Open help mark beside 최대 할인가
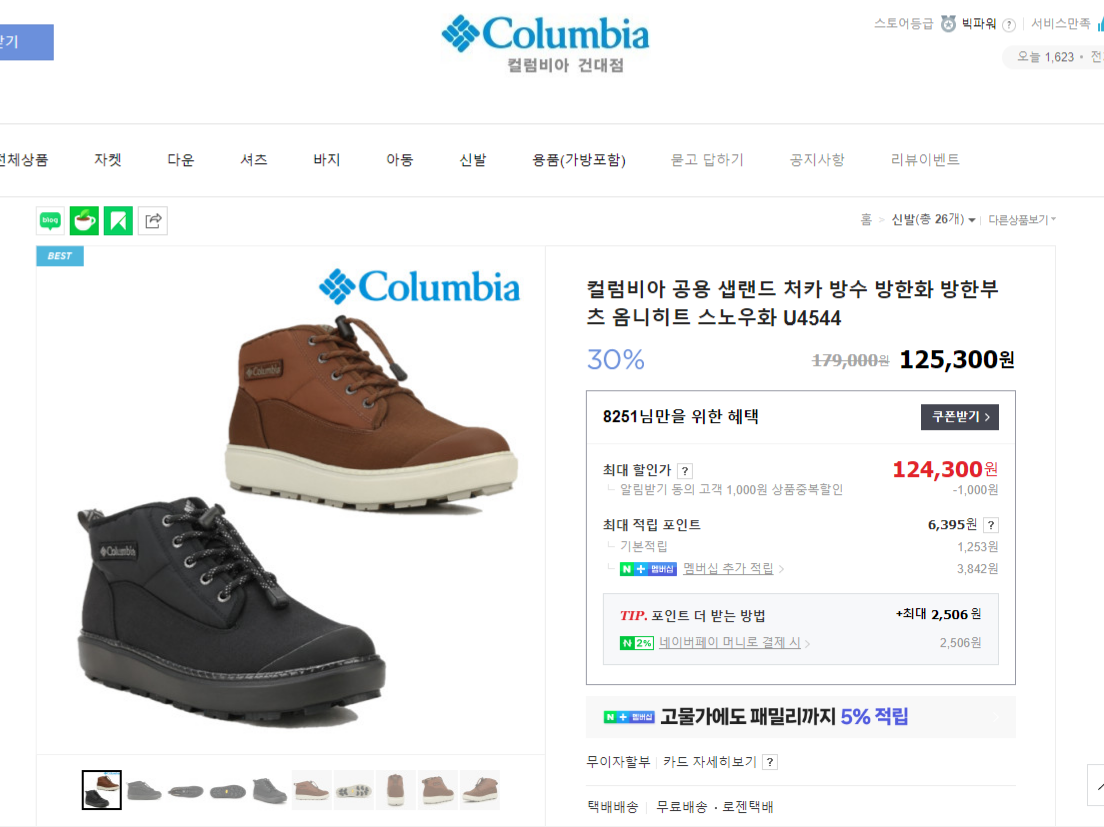 (685, 471)
